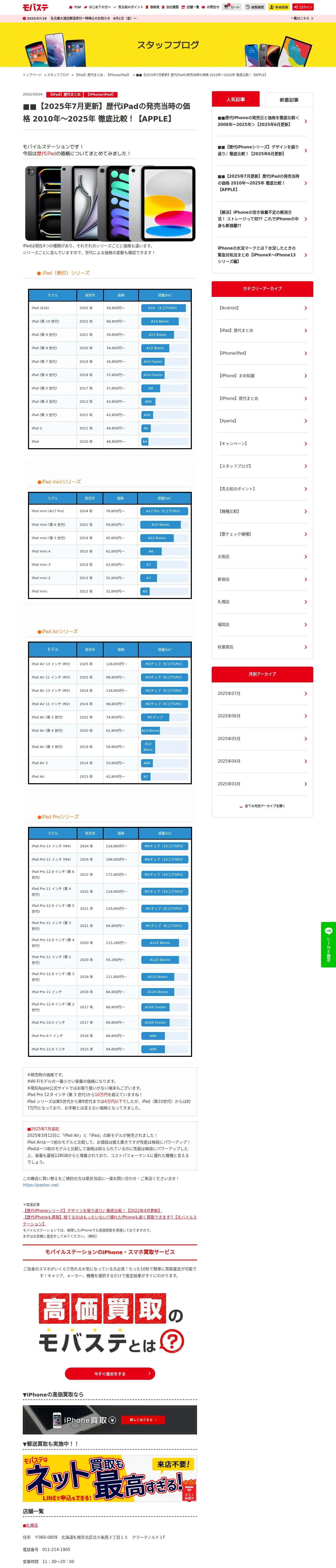This screenshot has height=1568, width=336.
Task: Expand 全ての月別アーカイブを開く
Action: 262,806
